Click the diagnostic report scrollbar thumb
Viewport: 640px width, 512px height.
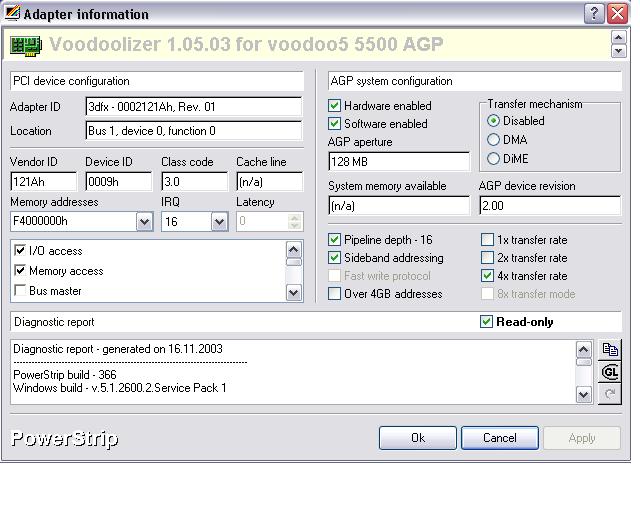pyautogui.click(x=584, y=362)
